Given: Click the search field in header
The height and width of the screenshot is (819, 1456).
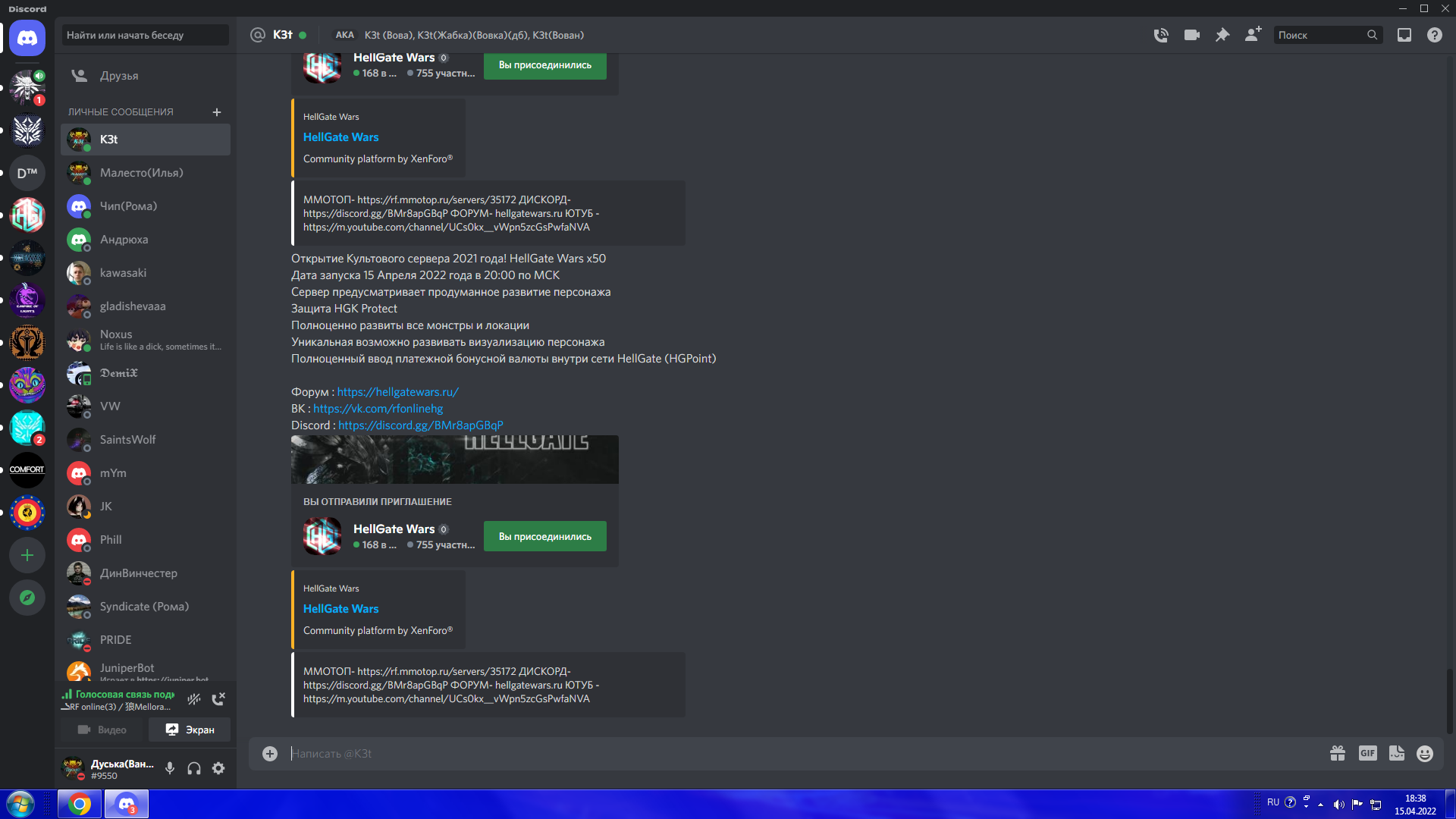Looking at the screenshot, I should tap(1328, 35).
